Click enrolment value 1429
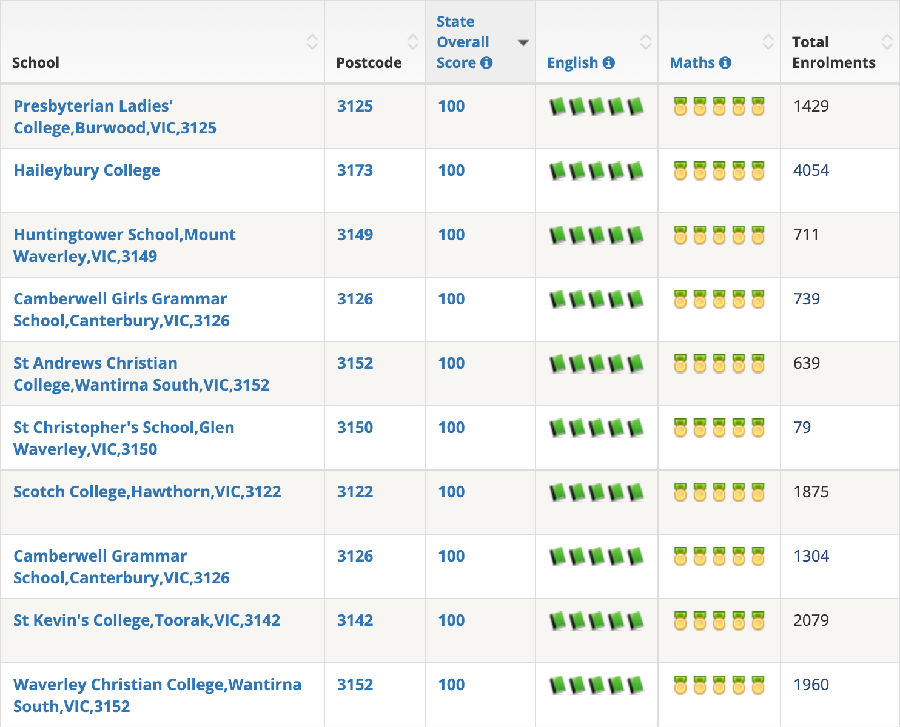Viewport: 900px width, 727px height. click(x=810, y=106)
